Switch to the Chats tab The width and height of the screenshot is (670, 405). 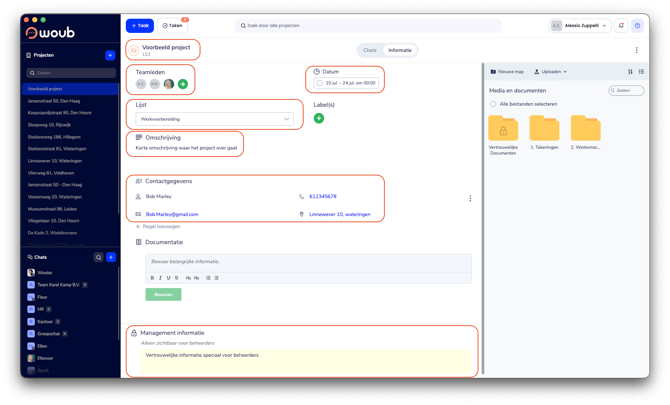pos(370,50)
